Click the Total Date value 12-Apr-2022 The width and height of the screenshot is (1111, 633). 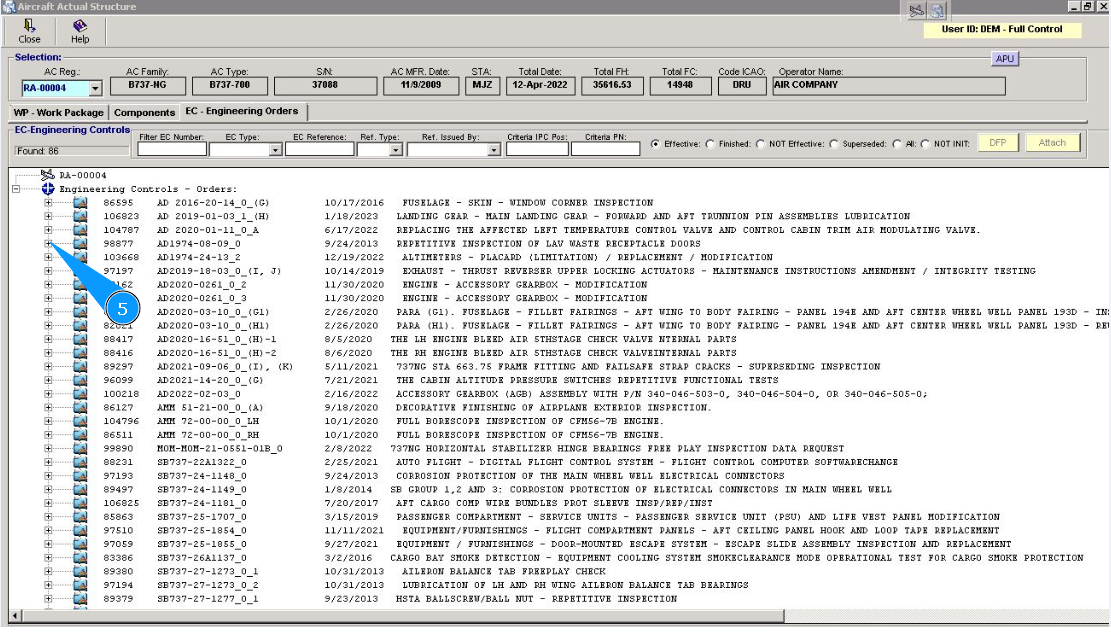pos(540,86)
